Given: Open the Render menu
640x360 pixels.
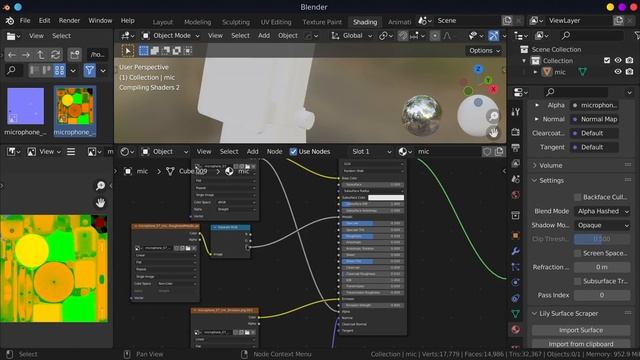Looking at the screenshot, I should pos(69,20).
